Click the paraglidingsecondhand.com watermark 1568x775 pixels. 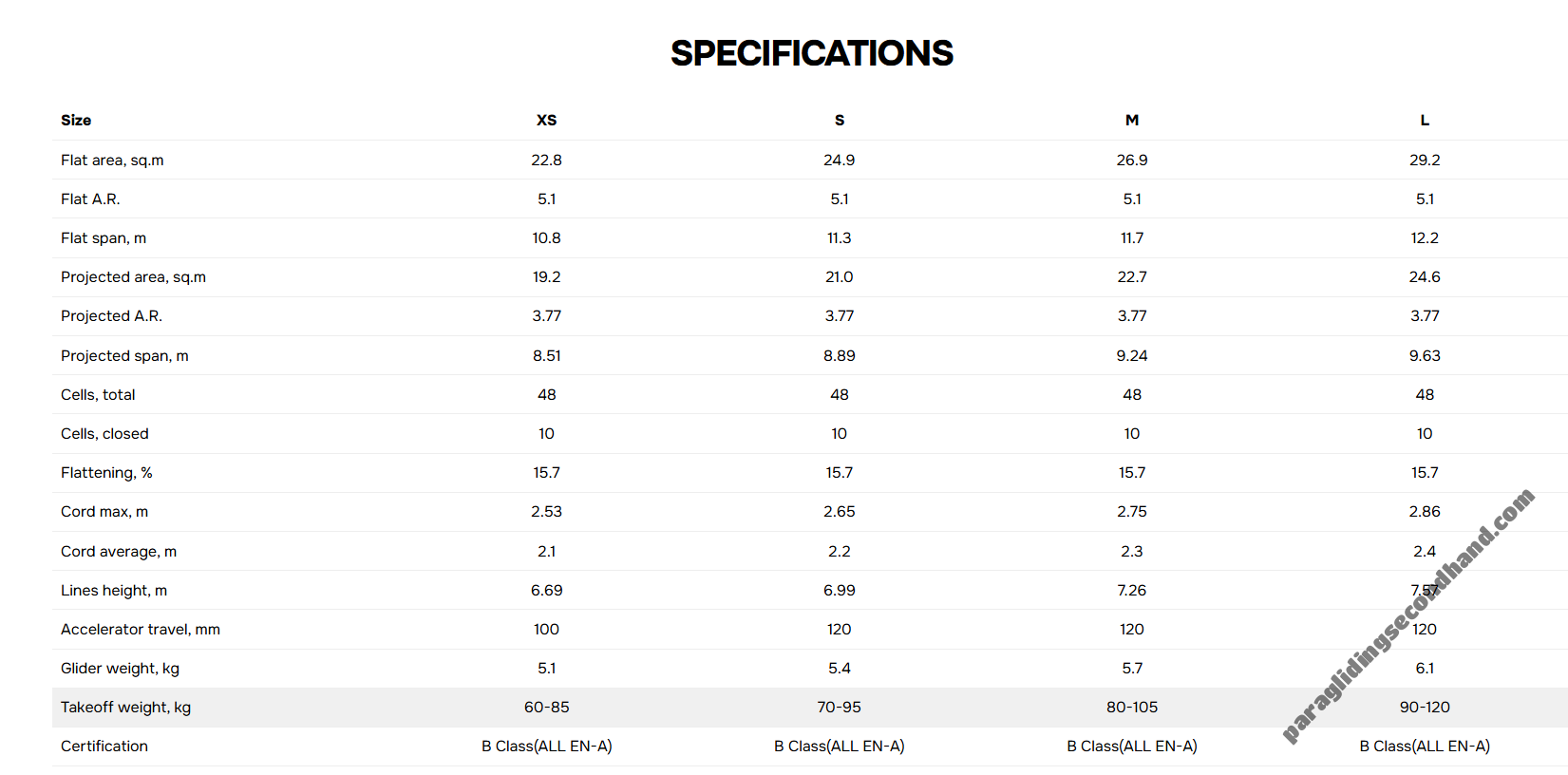1407,615
